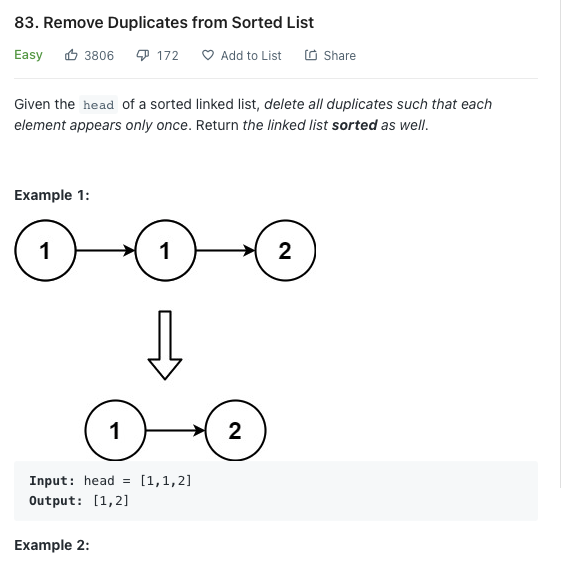The image size is (561, 565).
Task: Click the inline head code snippet
Action: 98,105
